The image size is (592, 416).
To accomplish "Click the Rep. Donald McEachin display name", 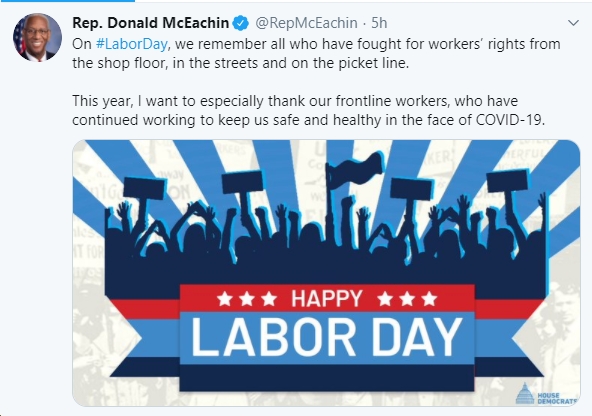I will (150, 23).
